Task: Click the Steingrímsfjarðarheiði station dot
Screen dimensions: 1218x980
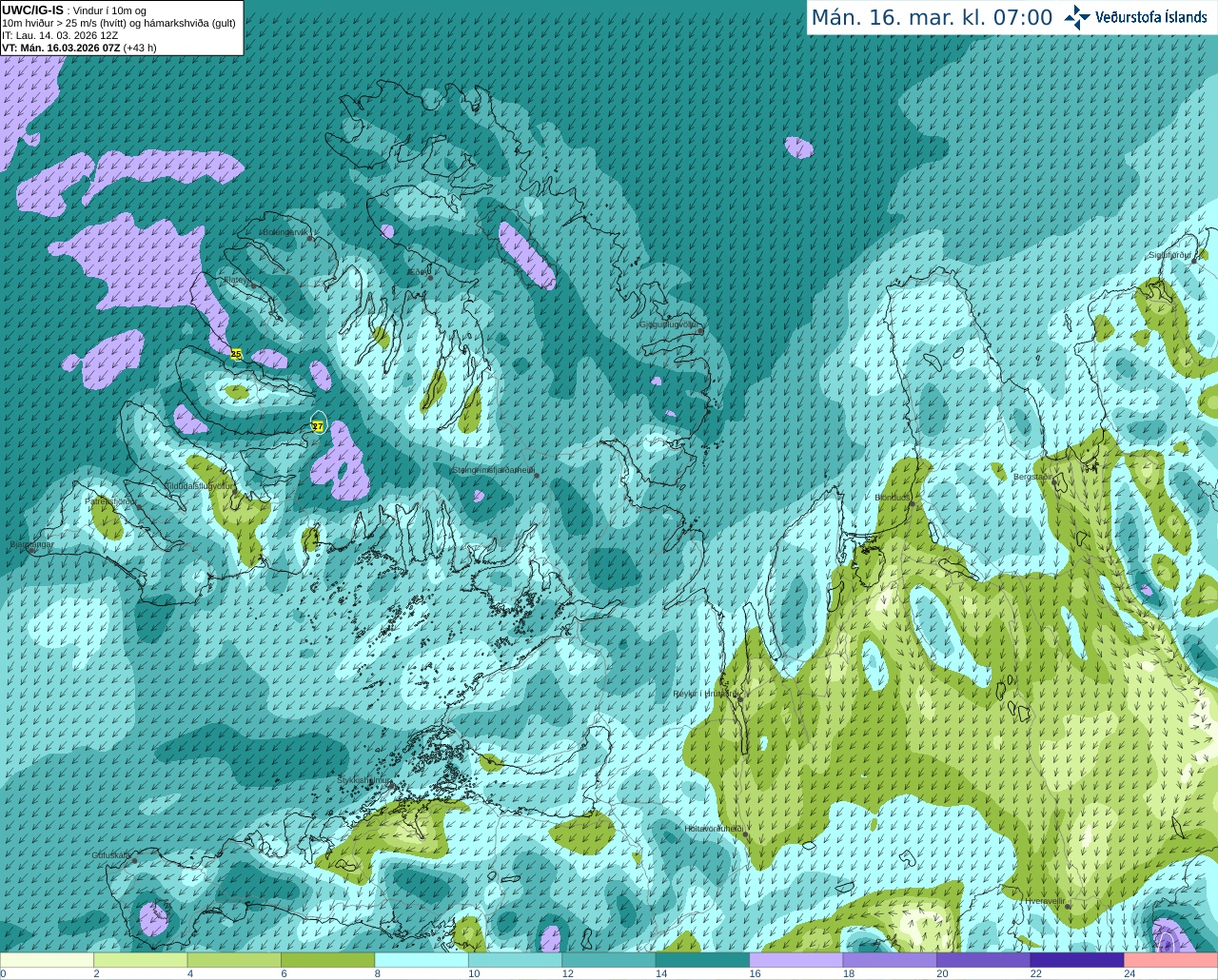Action: pyautogui.click(x=537, y=475)
